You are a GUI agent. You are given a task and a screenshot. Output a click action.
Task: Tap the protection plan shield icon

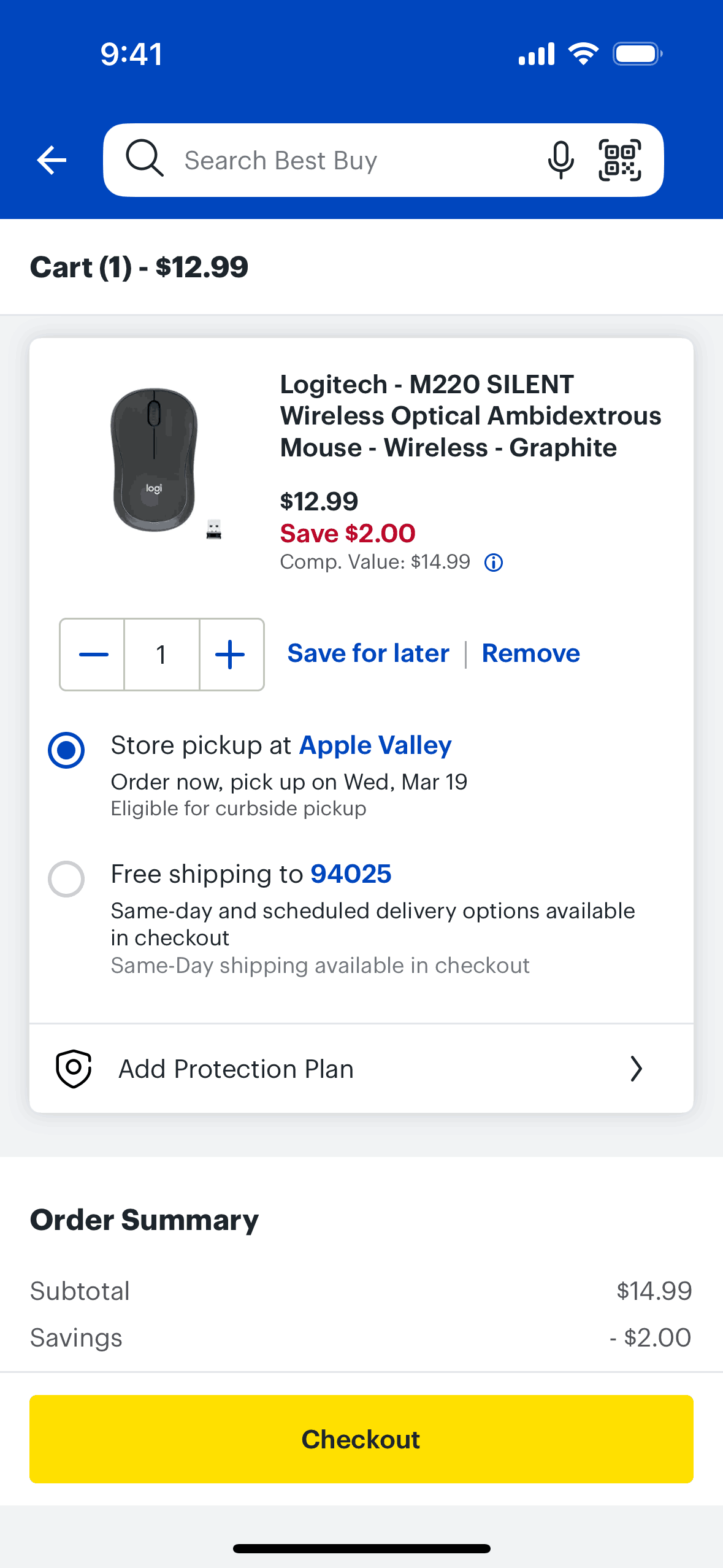[74, 1069]
